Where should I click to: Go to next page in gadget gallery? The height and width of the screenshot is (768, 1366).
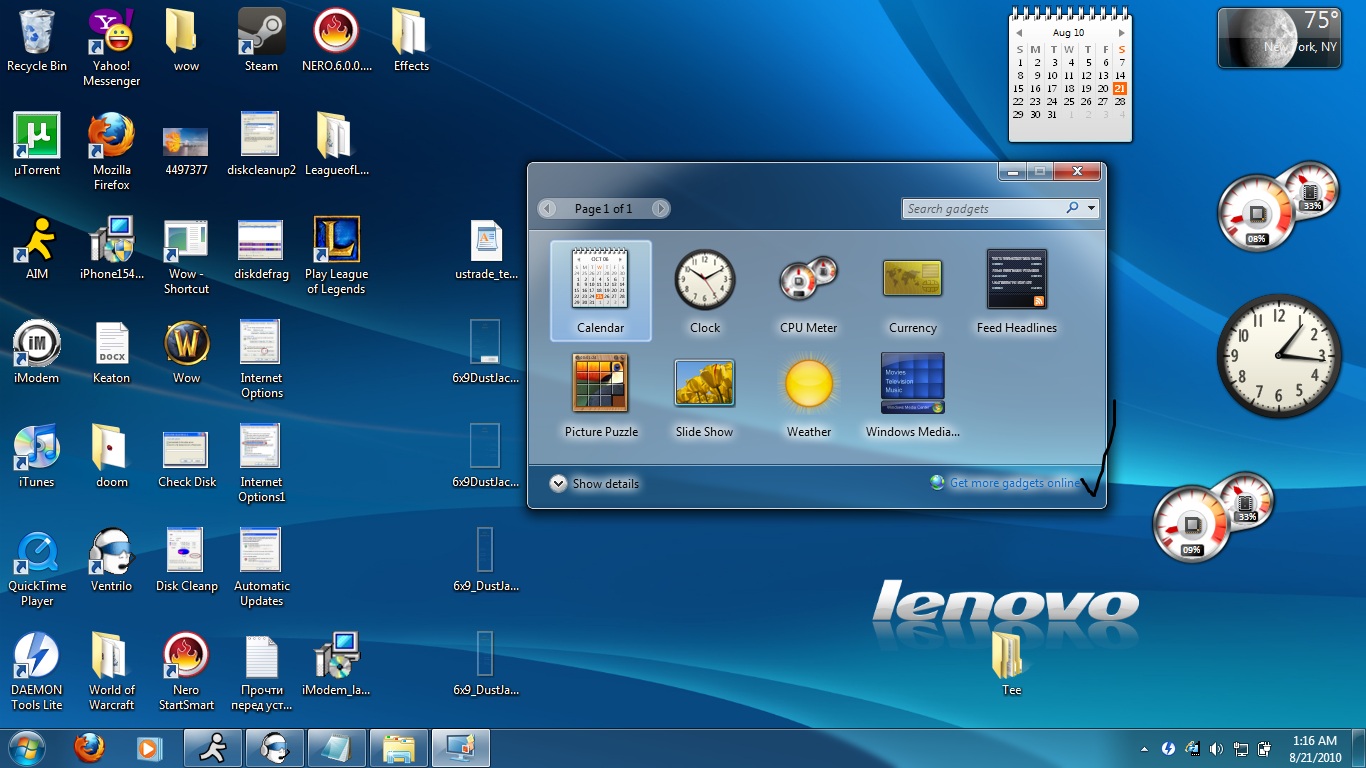point(660,209)
